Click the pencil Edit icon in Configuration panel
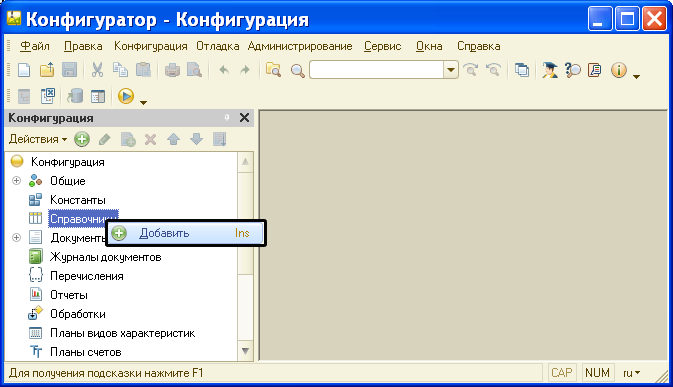Viewport: 673px width, 387px height. coord(105,139)
